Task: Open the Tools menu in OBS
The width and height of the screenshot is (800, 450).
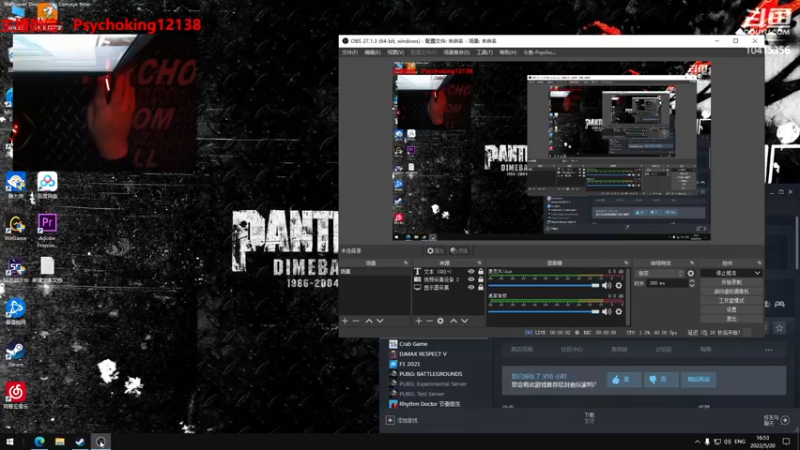Action: pos(484,53)
